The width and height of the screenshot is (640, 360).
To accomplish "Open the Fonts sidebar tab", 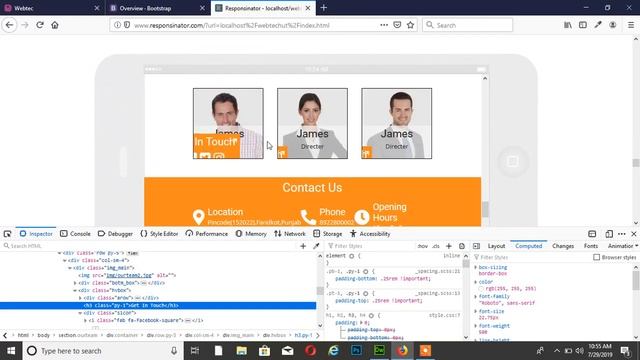I will (x=591, y=246).
